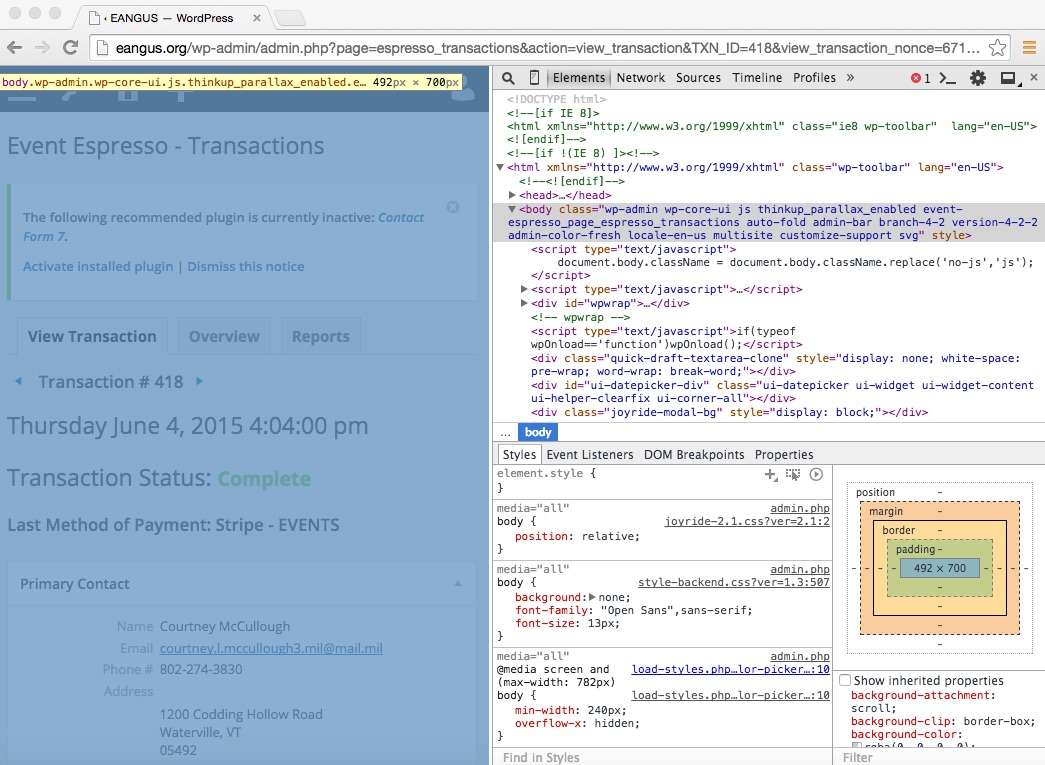Open the Sources panel tab
The height and width of the screenshot is (765, 1045).
click(x=698, y=78)
